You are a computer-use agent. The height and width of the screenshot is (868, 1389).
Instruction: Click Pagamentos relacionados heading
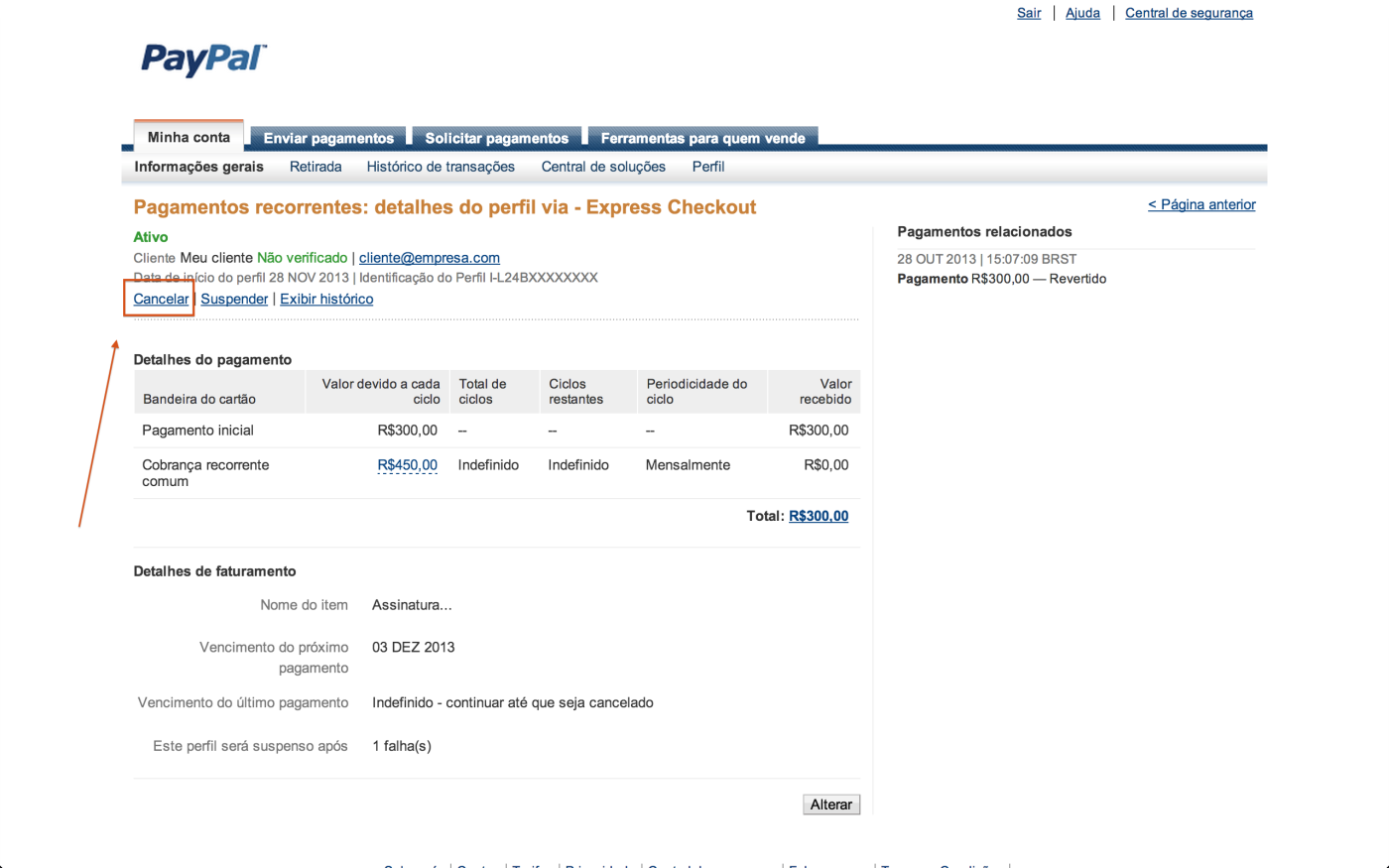coord(984,232)
